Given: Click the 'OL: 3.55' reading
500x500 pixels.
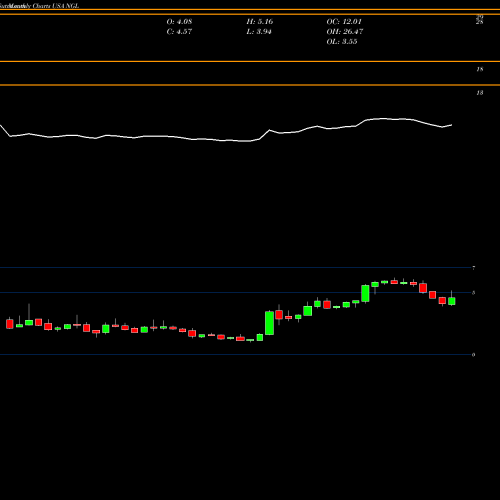Looking at the screenshot, I should [x=342, y=42].
